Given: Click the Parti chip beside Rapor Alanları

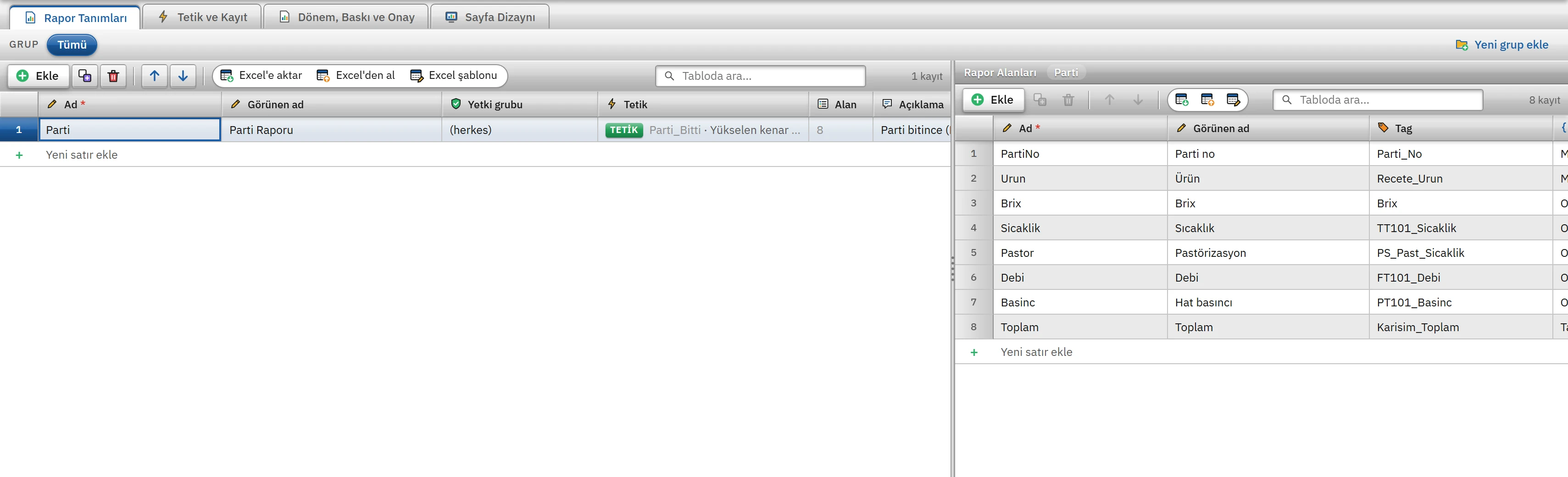Looking at the screenshot, I should [1066, 73].
